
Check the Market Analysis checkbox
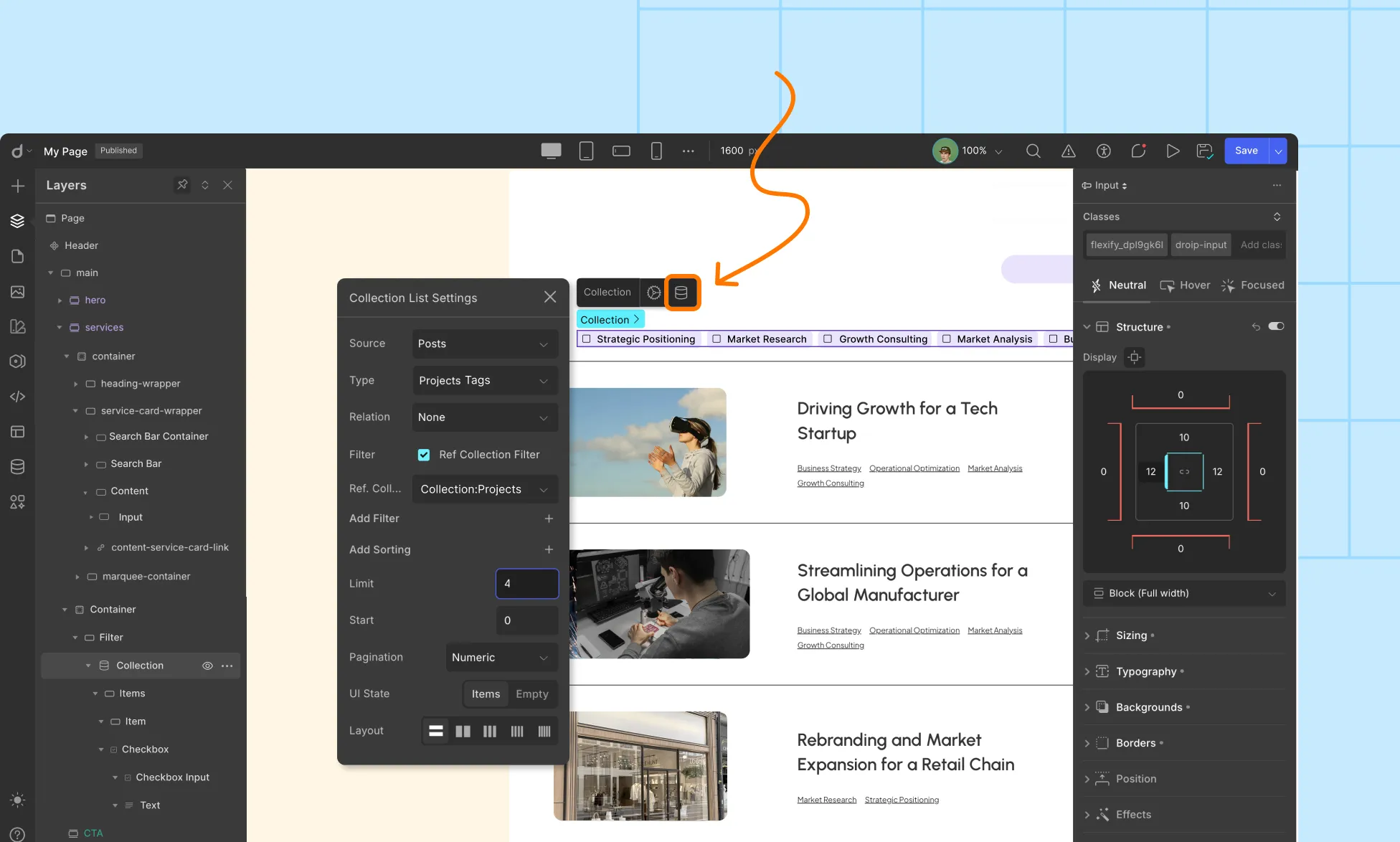click(x=947, y=339)
